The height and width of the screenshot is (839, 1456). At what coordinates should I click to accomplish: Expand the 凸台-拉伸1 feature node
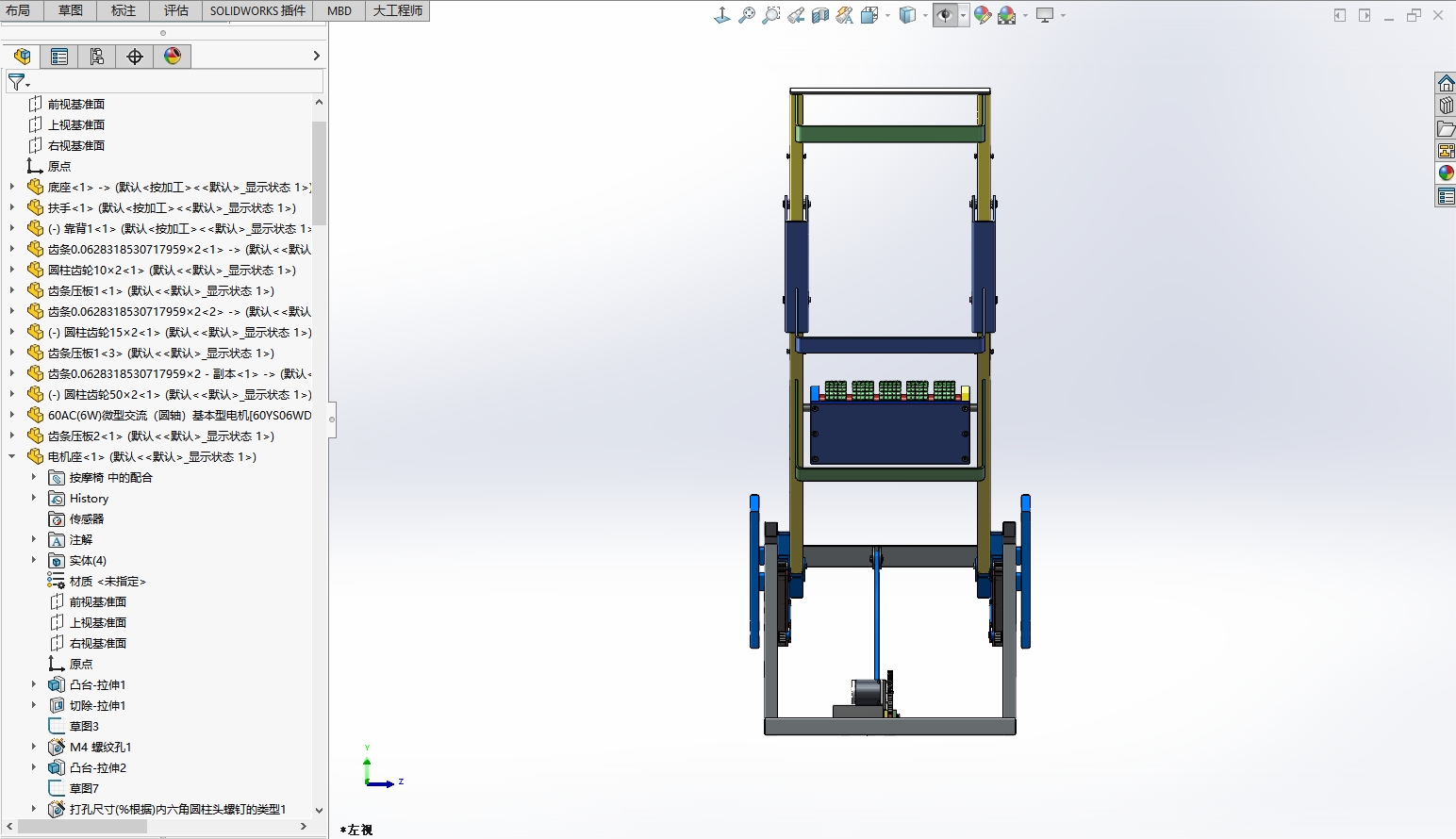(x=34, y=684)
